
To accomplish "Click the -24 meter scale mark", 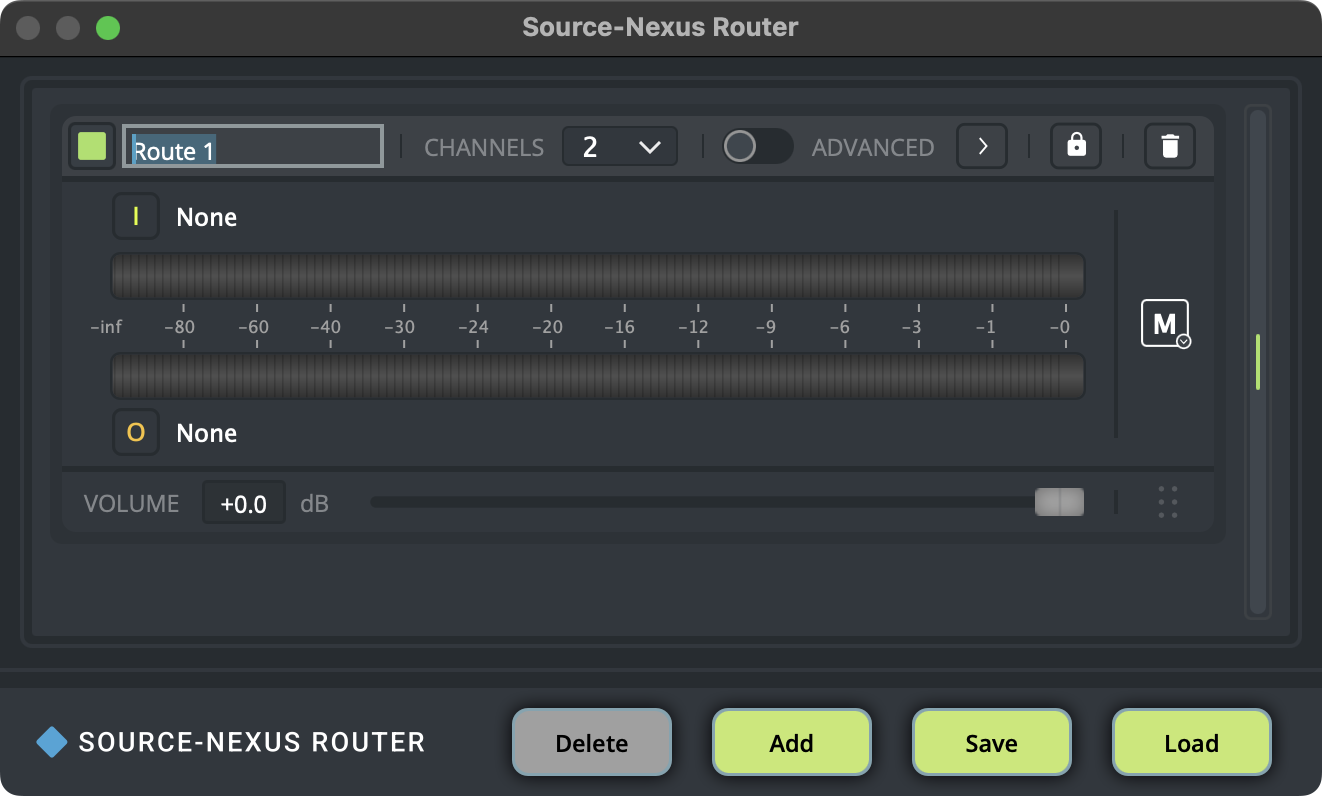I will tap(473, 327).
